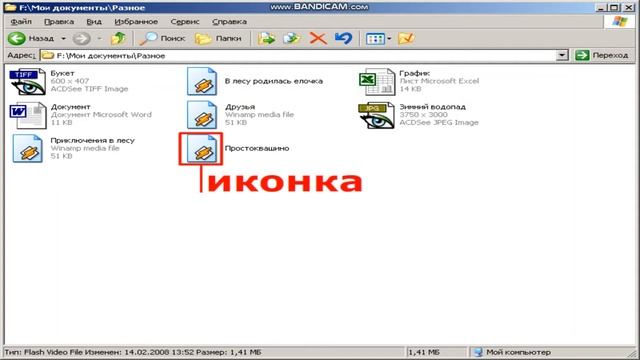Viewport: 640px width, 360px height.
Task: Minimize the Разное explorer window
Action: 600,7
